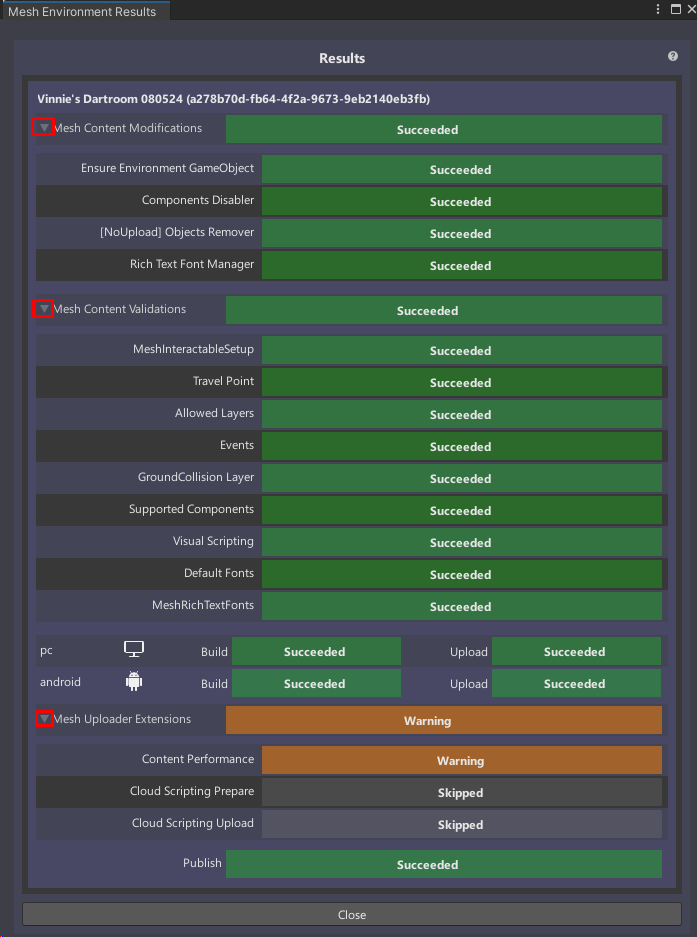Click the android Upload Succeeded status
The width and height of the screenshot is (697, 937).
[576, 683]
